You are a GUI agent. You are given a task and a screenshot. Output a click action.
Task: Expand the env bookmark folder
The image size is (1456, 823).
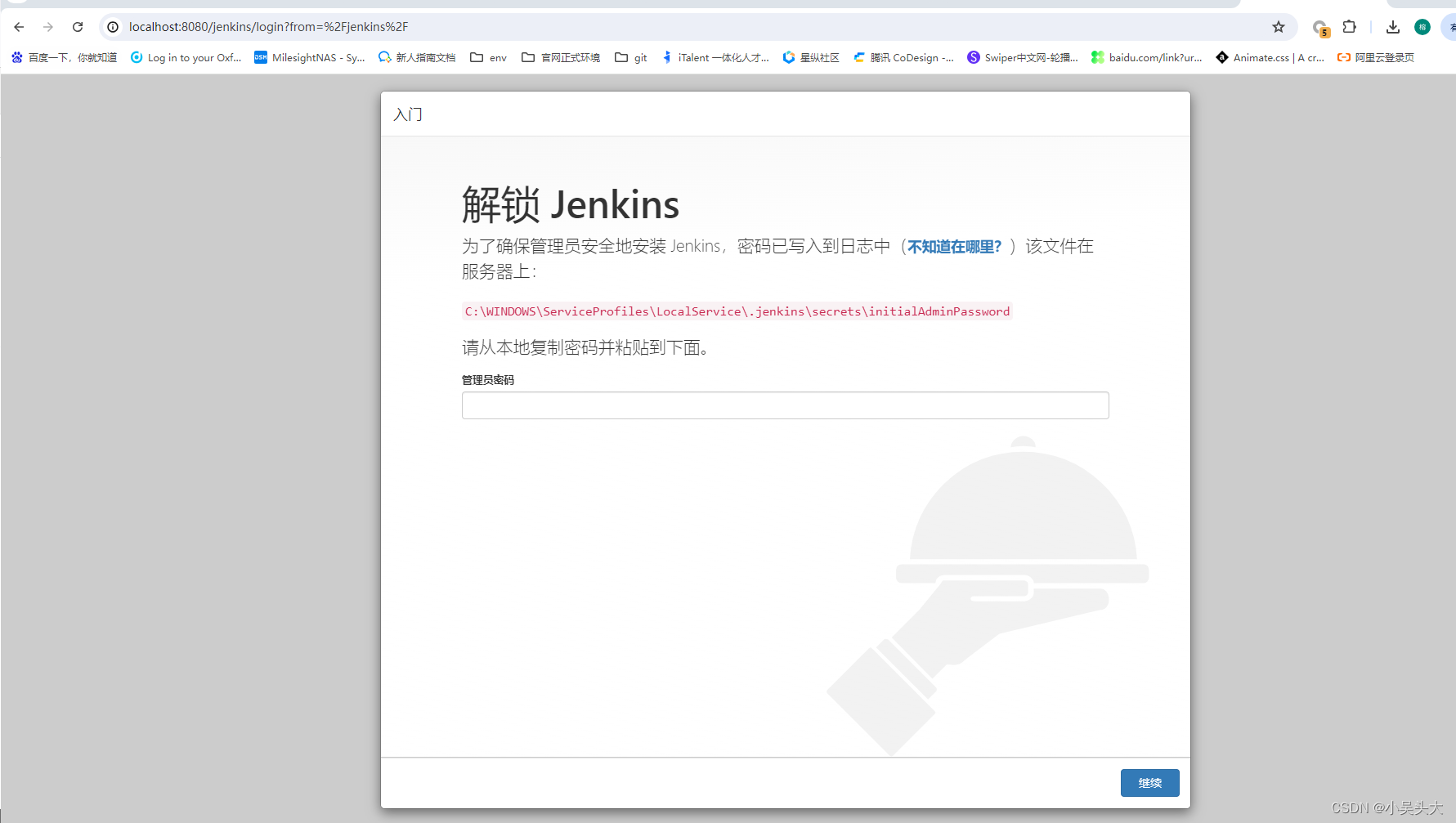[x=488, y=57]
